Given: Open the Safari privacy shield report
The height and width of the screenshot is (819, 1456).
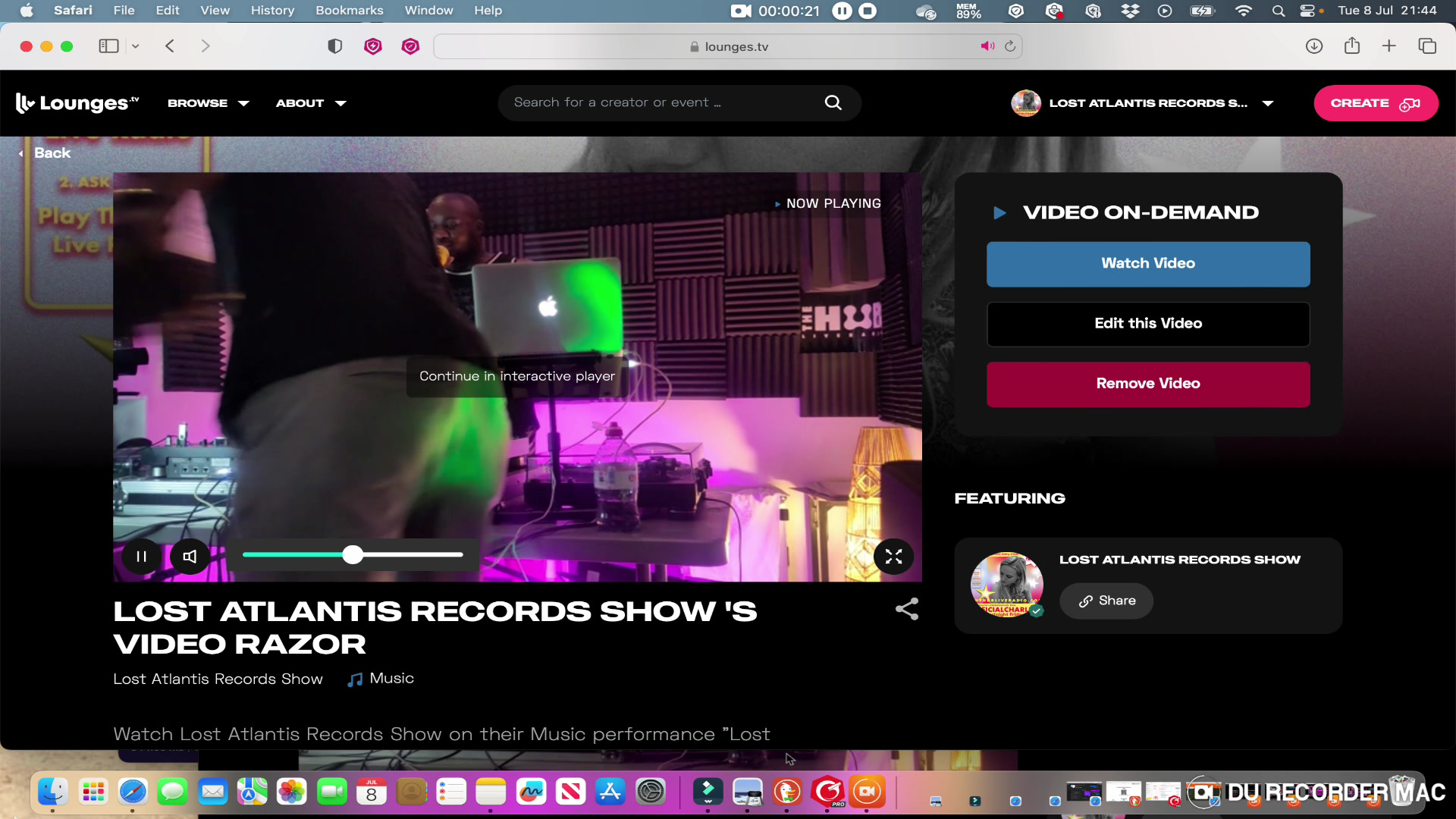Looking at the screenshot, I should pyautogui.click(x=334, y=46).
